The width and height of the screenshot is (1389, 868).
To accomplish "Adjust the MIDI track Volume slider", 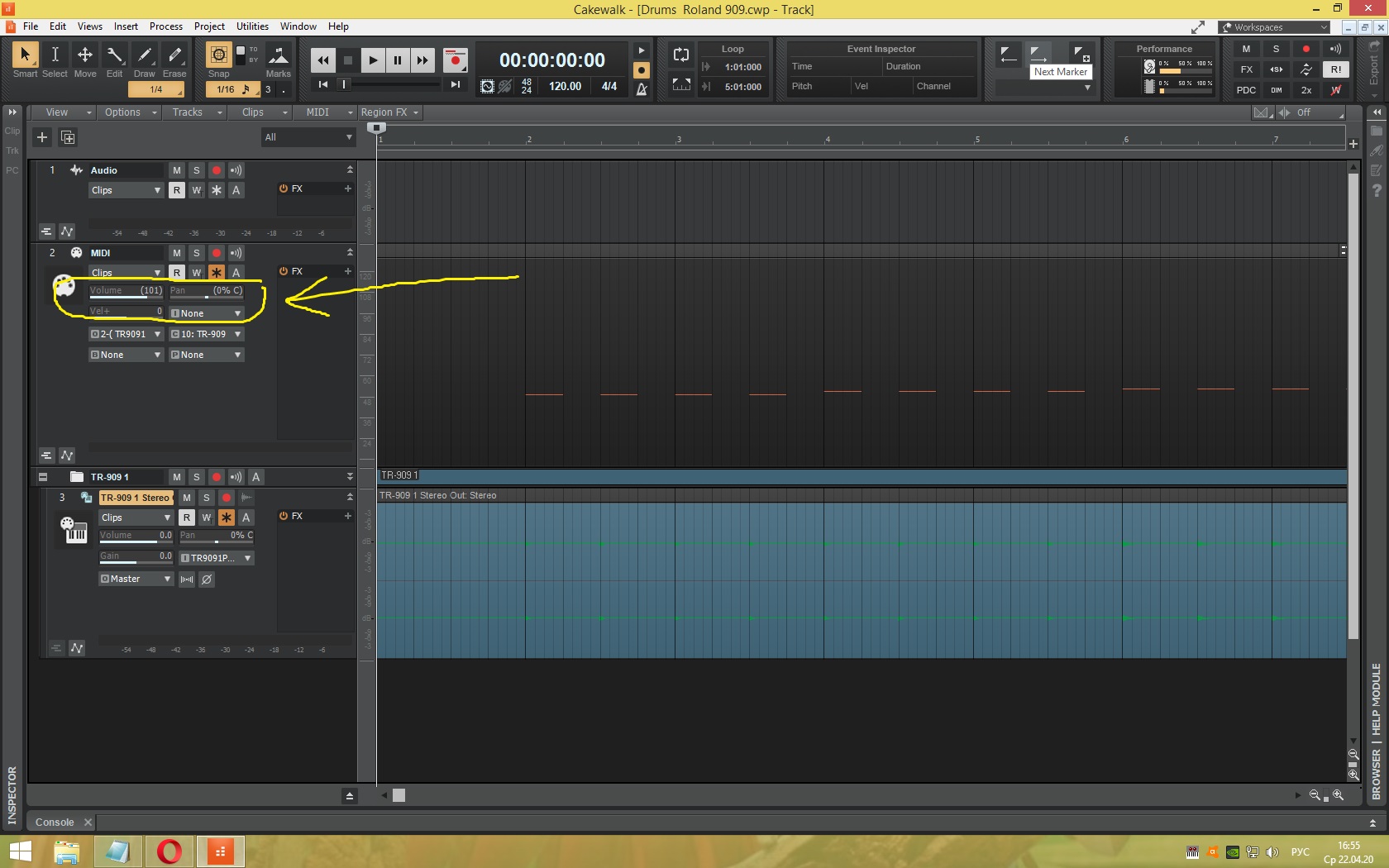I will point(126,291).
